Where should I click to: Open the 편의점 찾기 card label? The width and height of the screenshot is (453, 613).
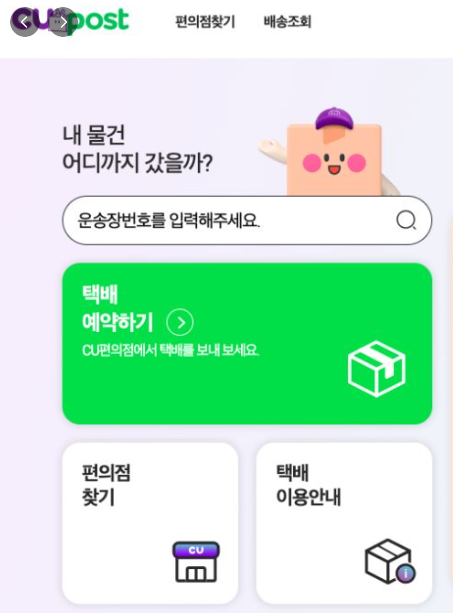(x=106, y=485)
